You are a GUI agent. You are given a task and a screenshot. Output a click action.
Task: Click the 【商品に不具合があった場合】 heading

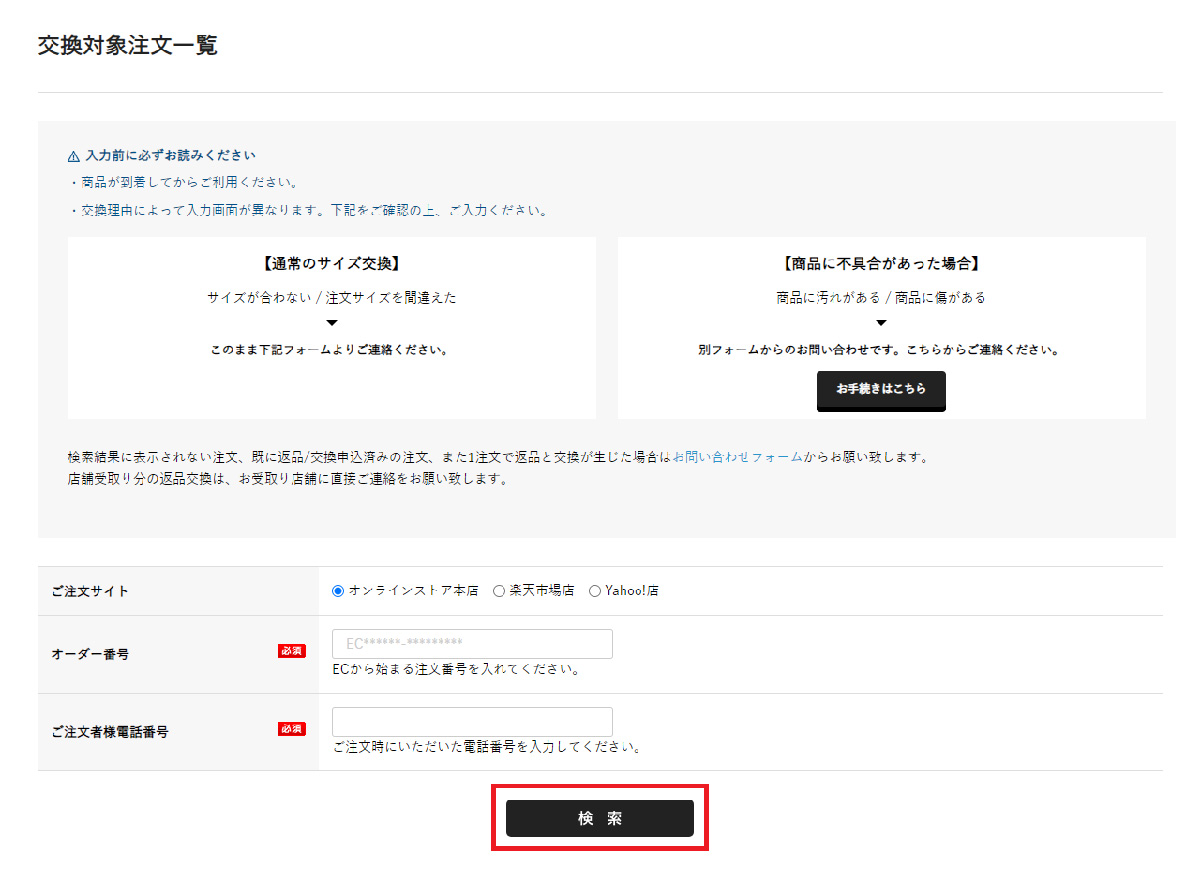tap(881, 264)
